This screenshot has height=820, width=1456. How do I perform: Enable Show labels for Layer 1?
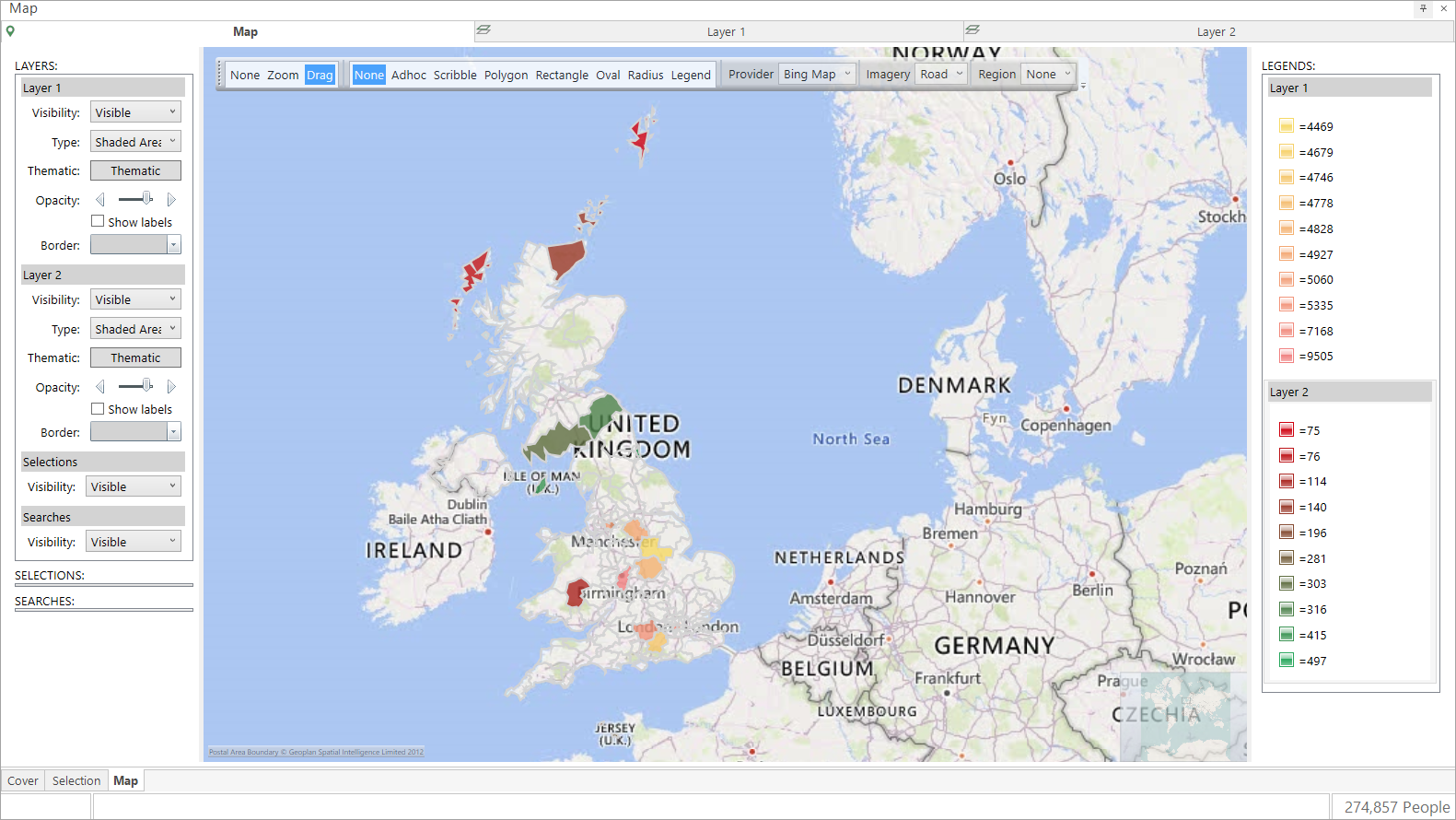[98, 221]
